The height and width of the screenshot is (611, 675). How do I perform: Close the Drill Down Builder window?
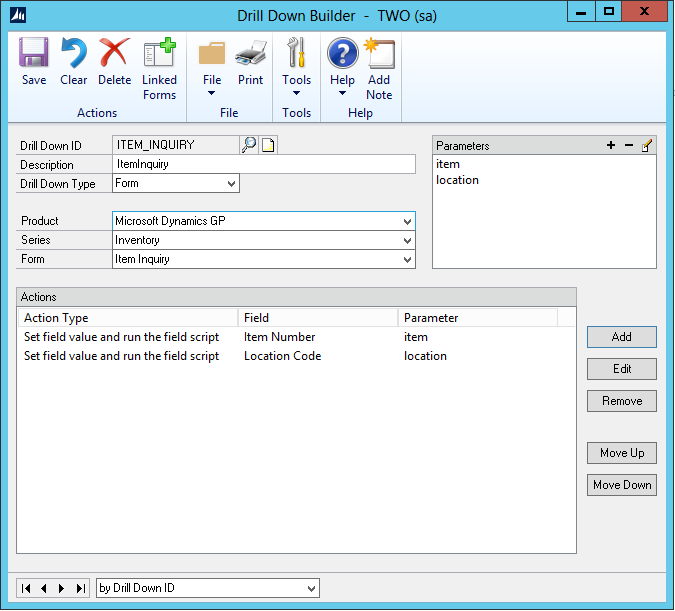tap(644, 12)
